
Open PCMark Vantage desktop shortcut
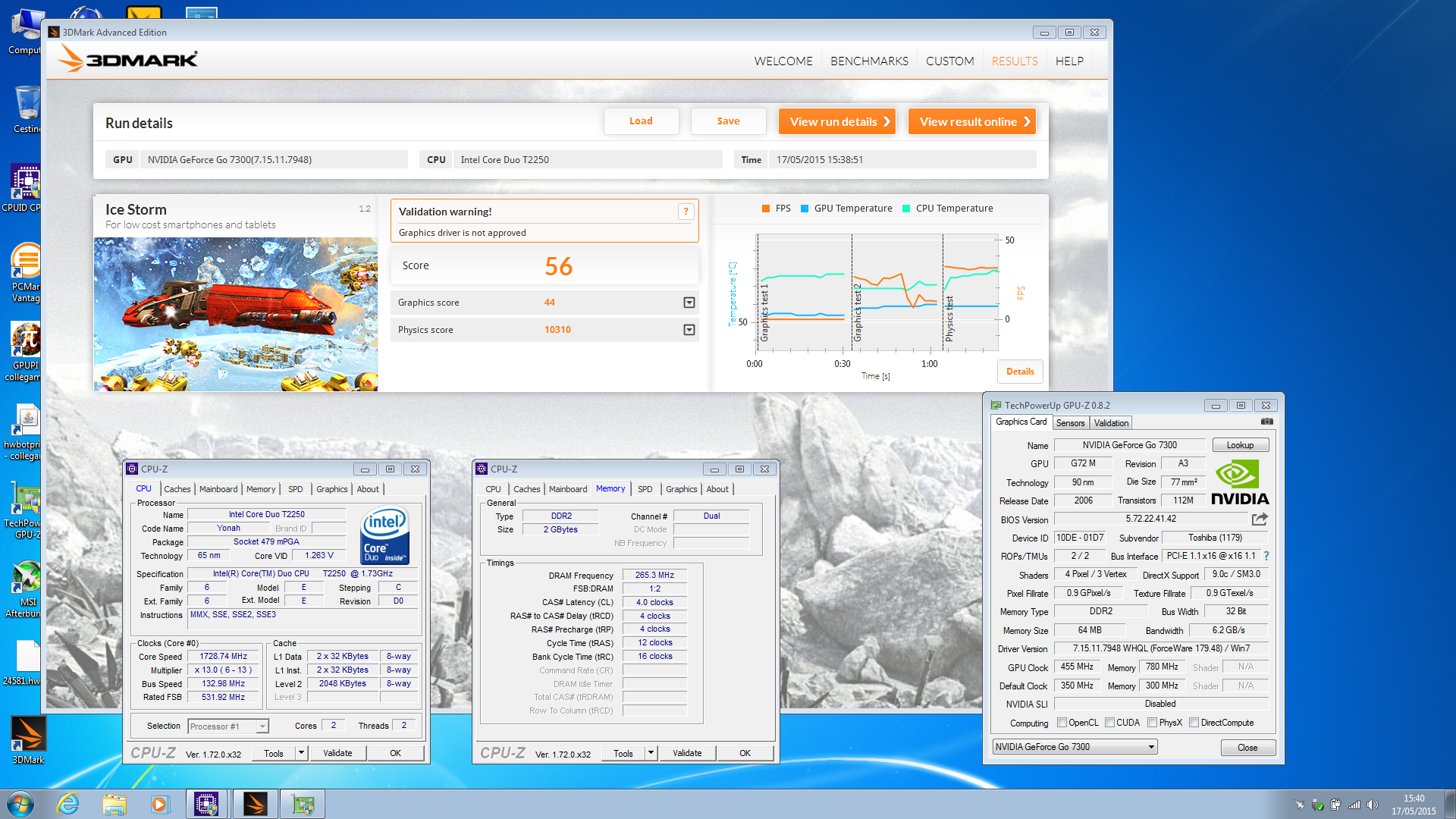tap(25, 273)
